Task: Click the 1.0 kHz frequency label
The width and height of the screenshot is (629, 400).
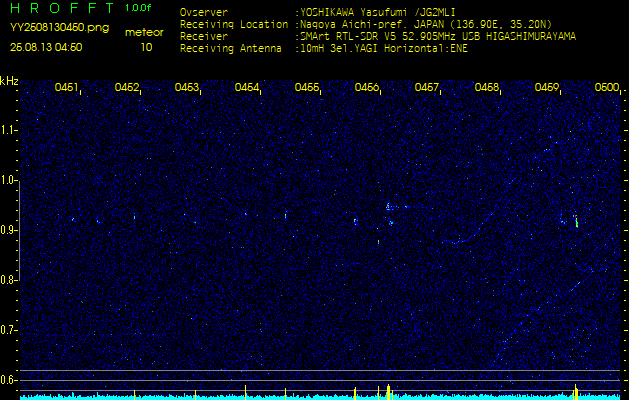Action: pos(7,180)
